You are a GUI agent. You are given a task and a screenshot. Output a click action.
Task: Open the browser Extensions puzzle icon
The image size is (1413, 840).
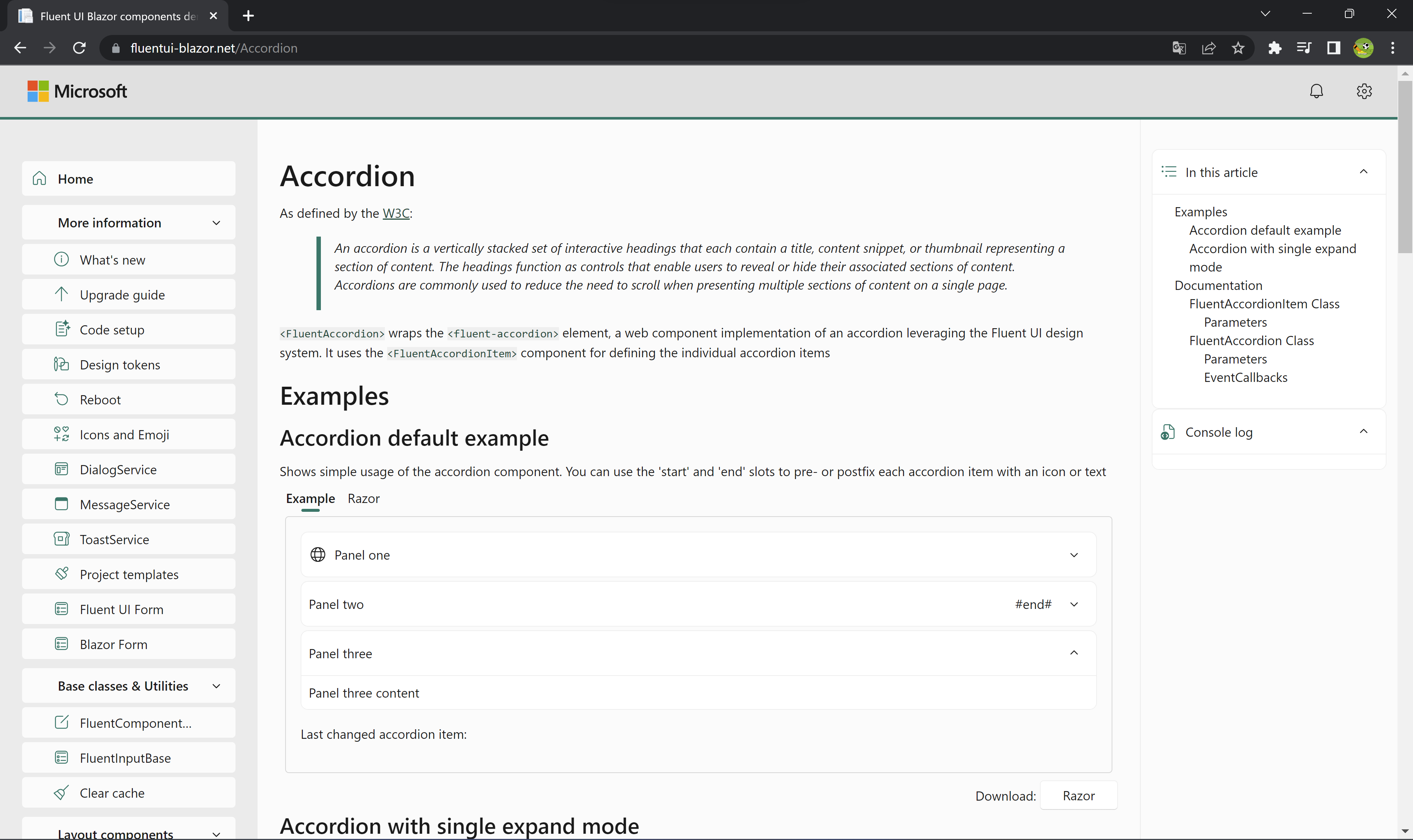coord(1274,48)
